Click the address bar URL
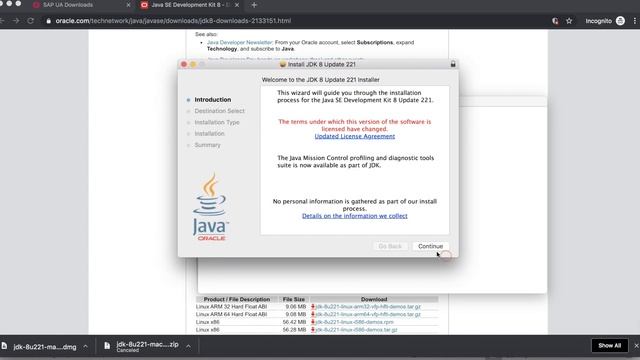The image size is (640, 360). [x=173, y=21]
